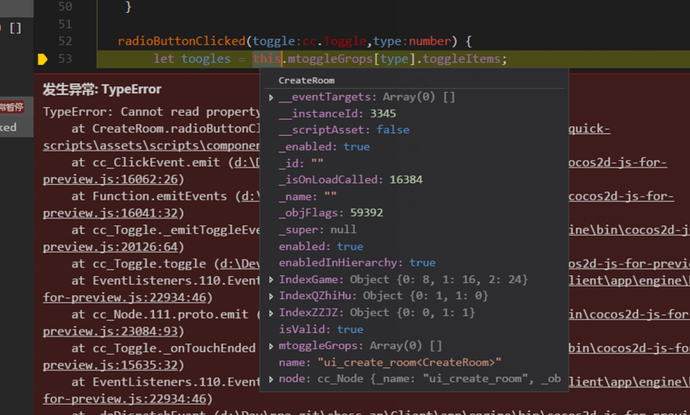Click the CreateRoom hover popup title
The height and width of the screenshot is (415, 690).
[x=306, y=81]
